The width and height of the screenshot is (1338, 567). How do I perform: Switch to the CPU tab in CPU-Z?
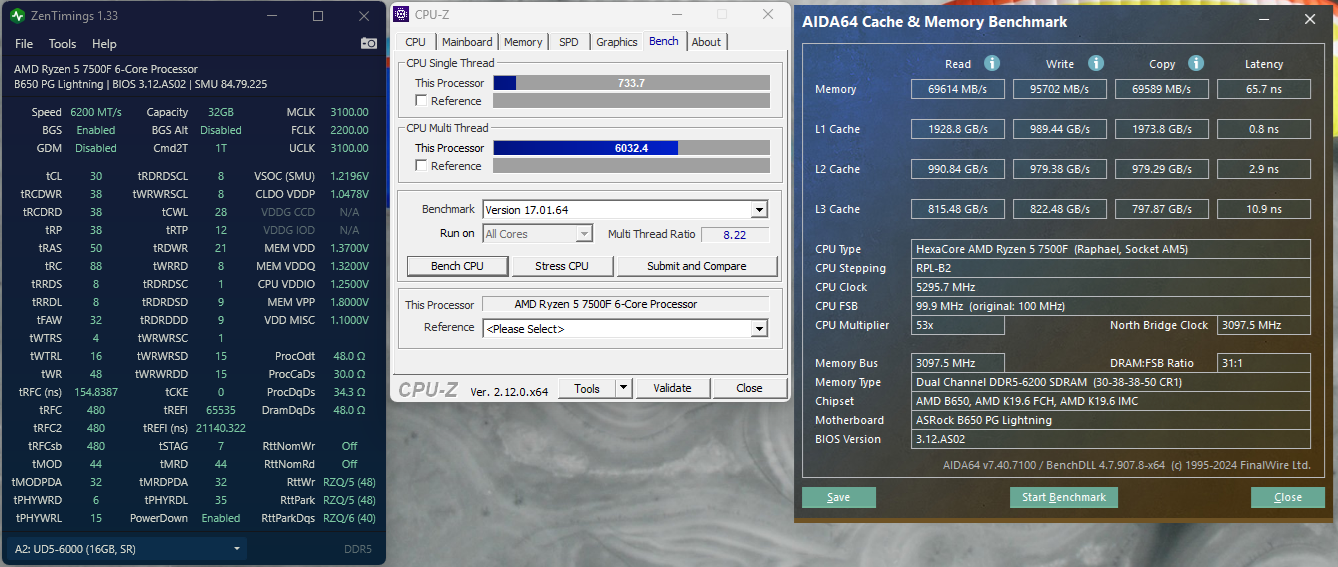coord(415,42)
